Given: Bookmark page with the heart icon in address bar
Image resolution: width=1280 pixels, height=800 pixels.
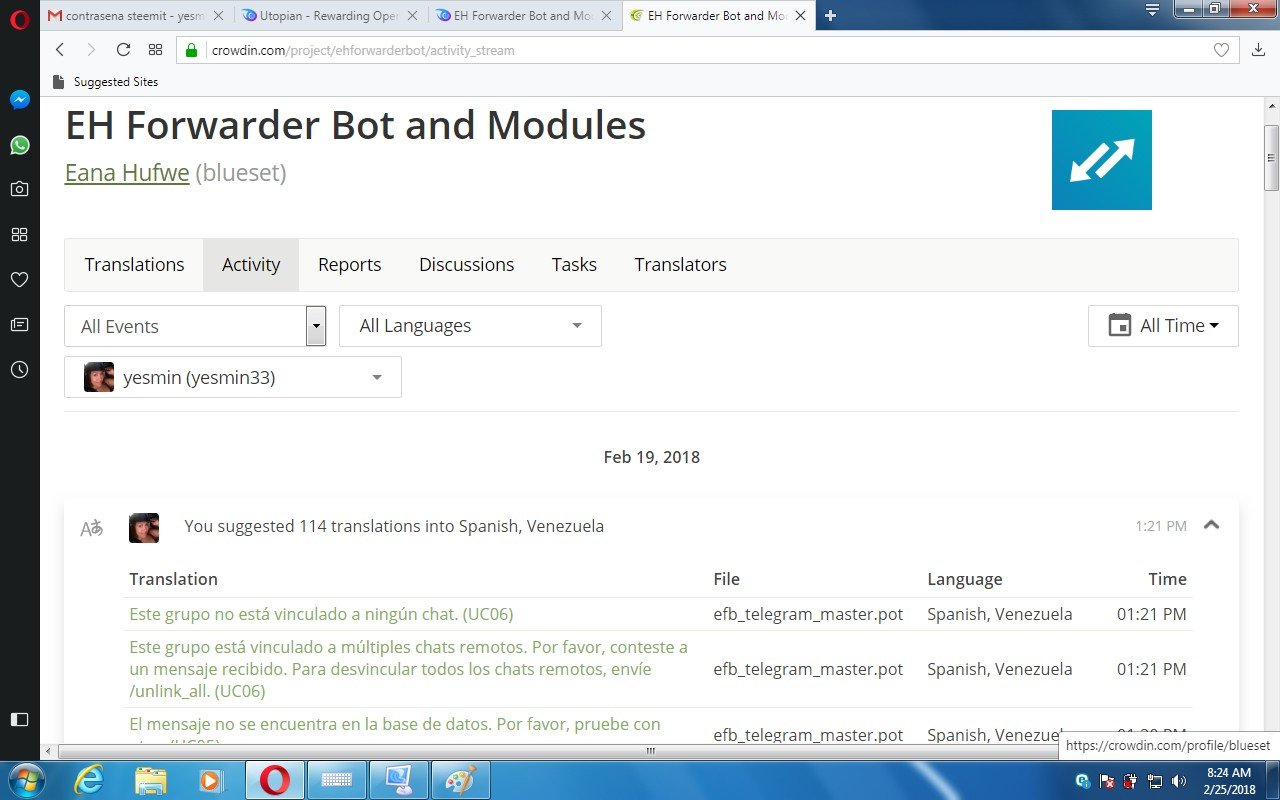Looking at the screenshot, I should 1221,50.
